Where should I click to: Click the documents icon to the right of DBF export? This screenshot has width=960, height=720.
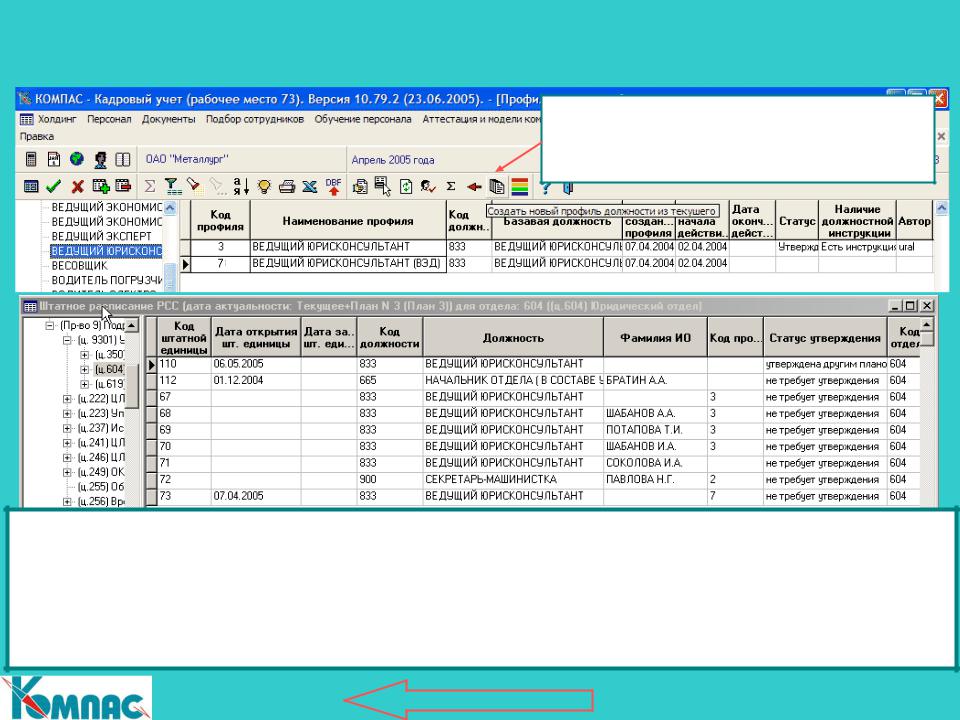(361, 186)
